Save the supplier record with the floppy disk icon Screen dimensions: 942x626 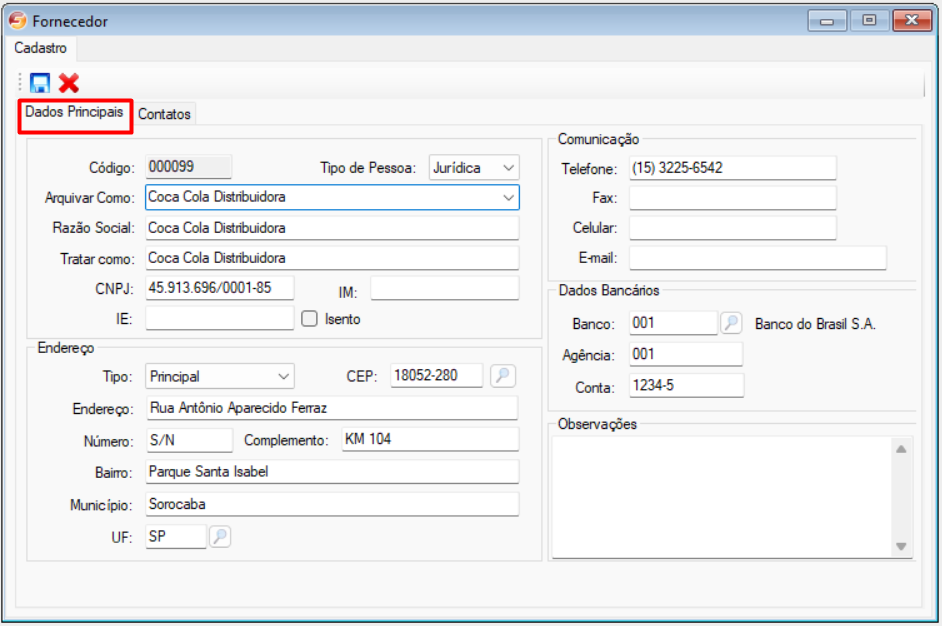click(x=40, y=83)
